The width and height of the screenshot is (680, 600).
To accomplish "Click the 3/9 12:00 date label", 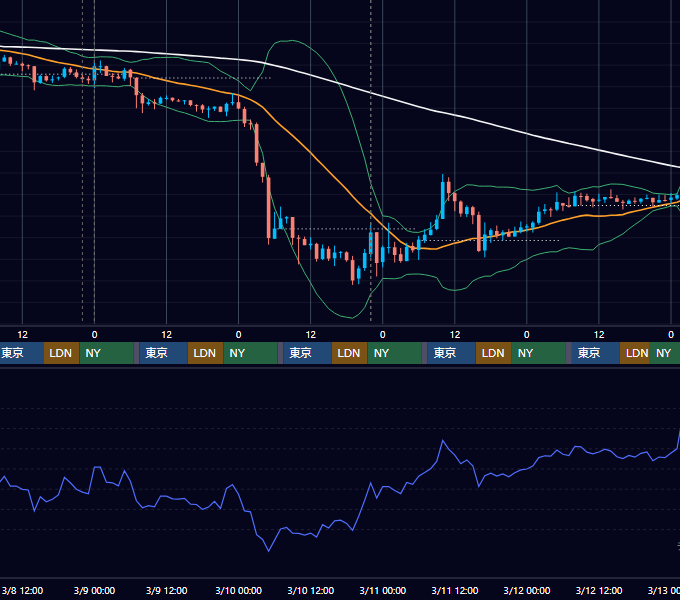I will click(167, 590).
